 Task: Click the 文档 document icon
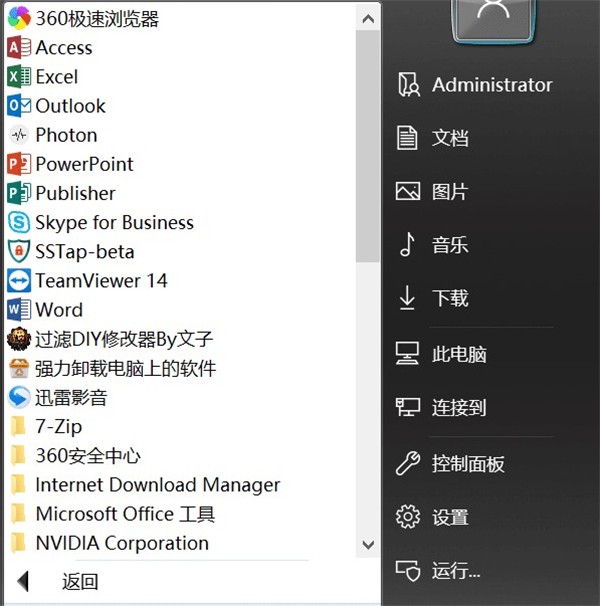pyautogui.click(x=407, y=138)
